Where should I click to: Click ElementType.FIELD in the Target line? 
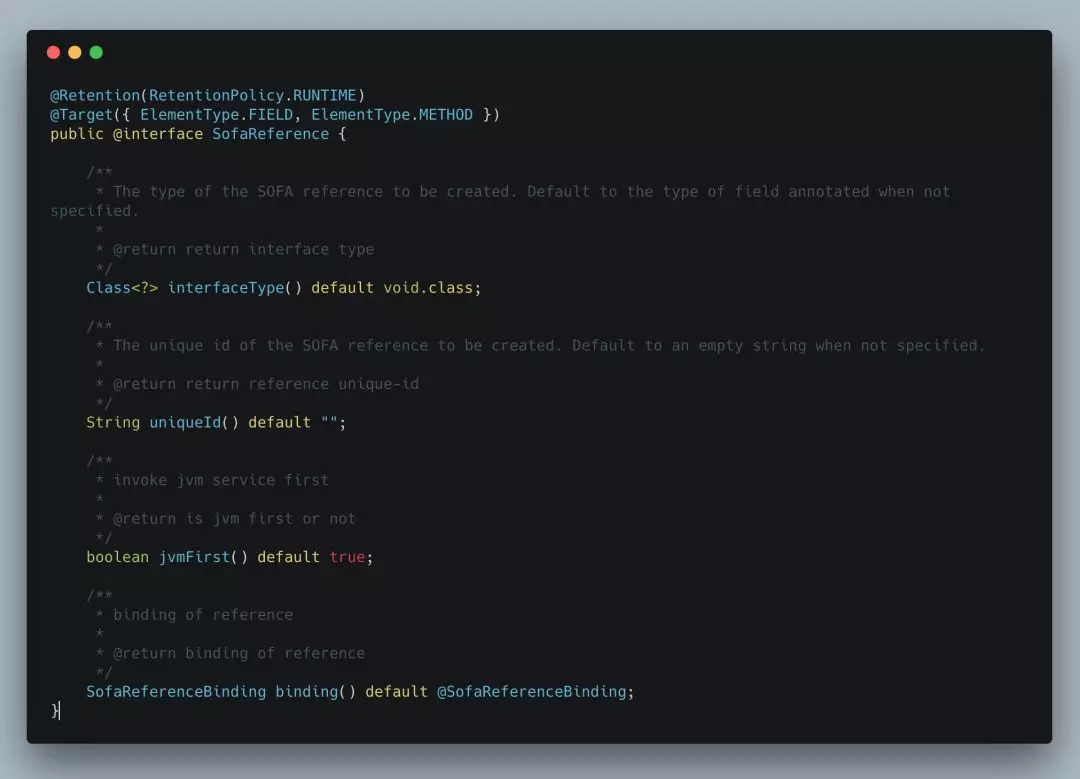pos(216,114)
